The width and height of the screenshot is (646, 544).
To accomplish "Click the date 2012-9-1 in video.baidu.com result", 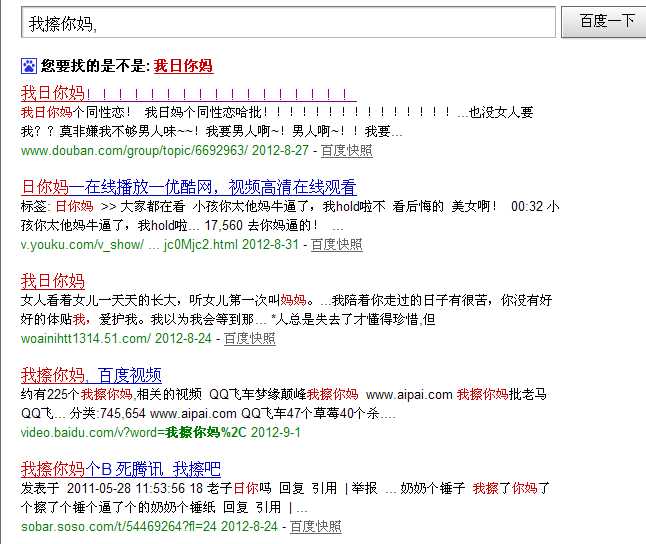I will (276, 432).
